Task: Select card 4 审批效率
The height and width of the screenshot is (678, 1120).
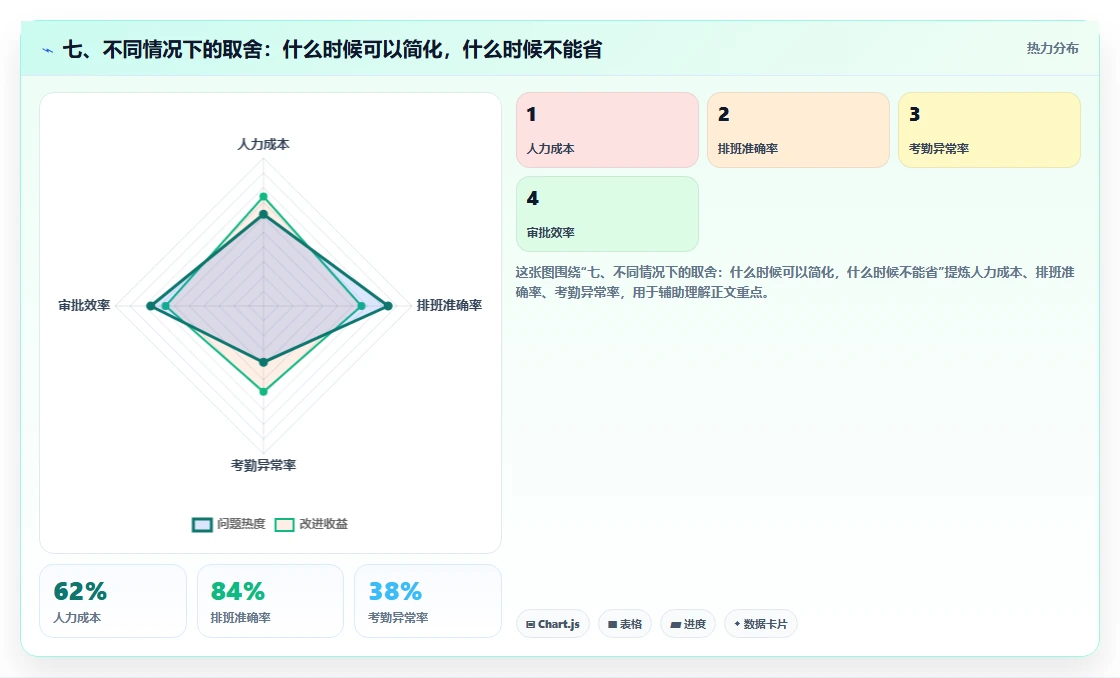Action: tap(607, 214)
